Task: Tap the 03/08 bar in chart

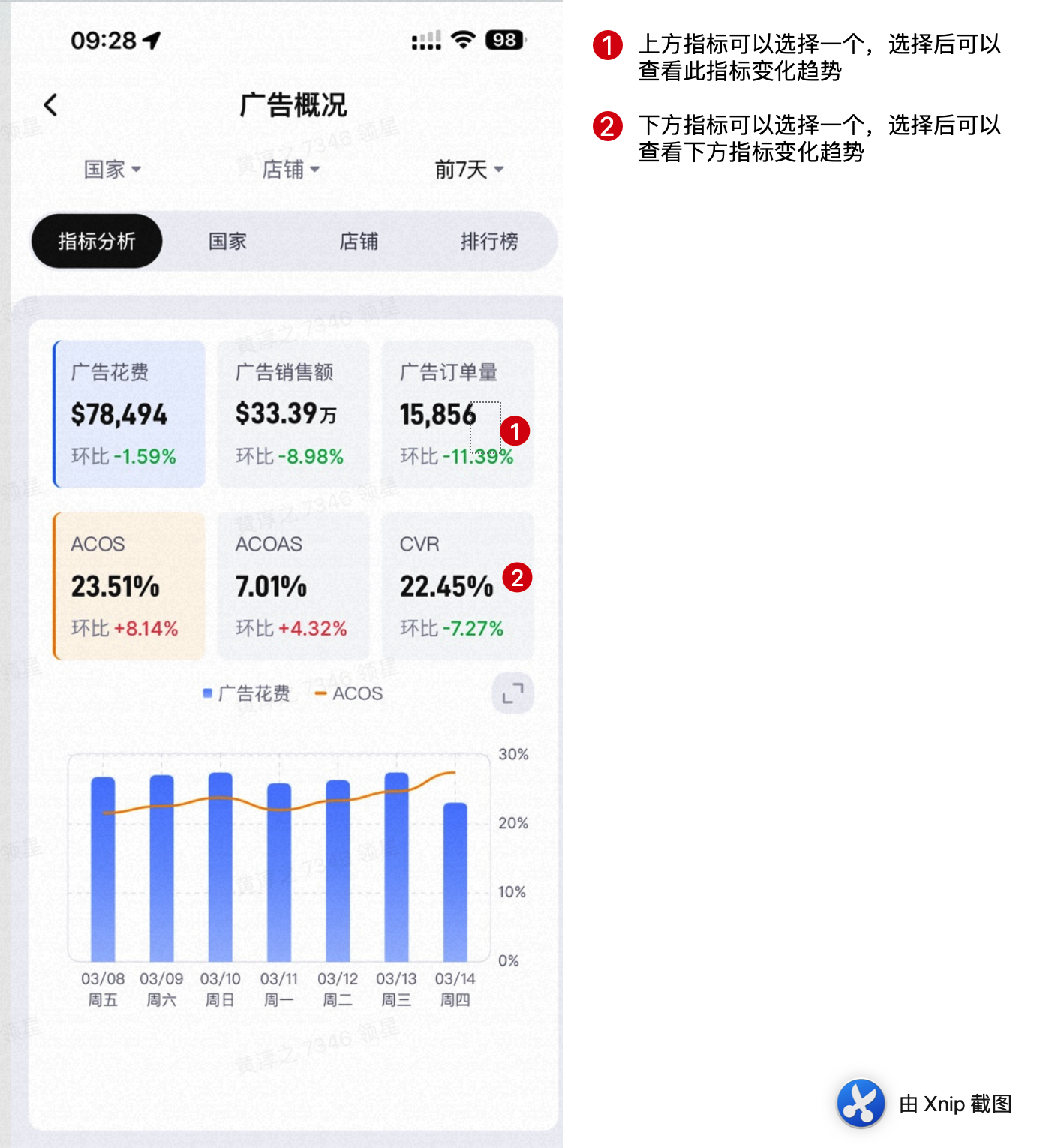Action: click(103, 869)
